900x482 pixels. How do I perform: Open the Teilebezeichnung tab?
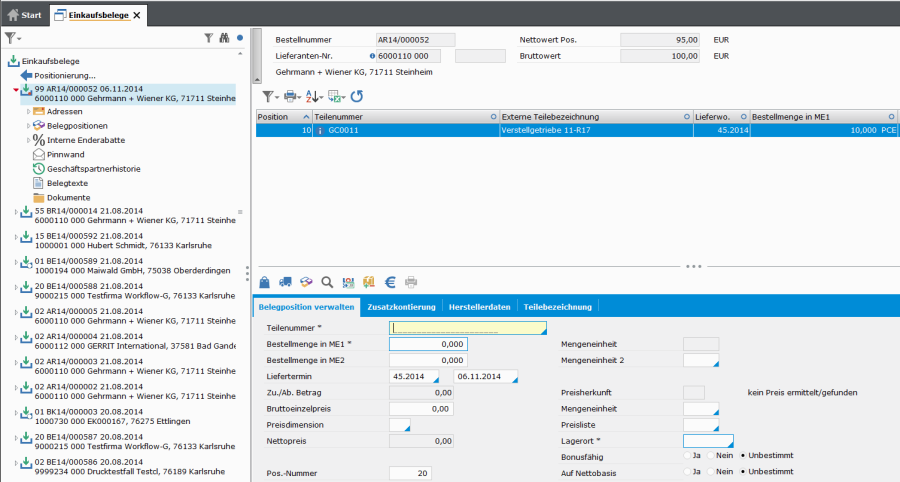click(557, 307)
